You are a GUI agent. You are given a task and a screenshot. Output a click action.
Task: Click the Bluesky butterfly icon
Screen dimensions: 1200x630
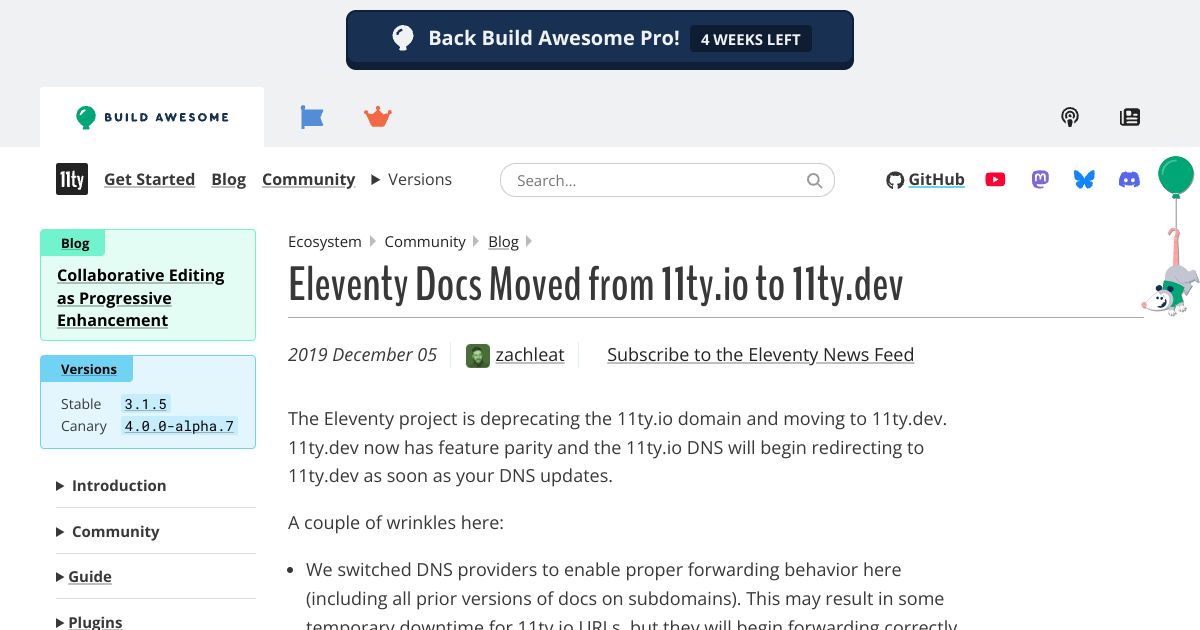[x=1084, y=179]
